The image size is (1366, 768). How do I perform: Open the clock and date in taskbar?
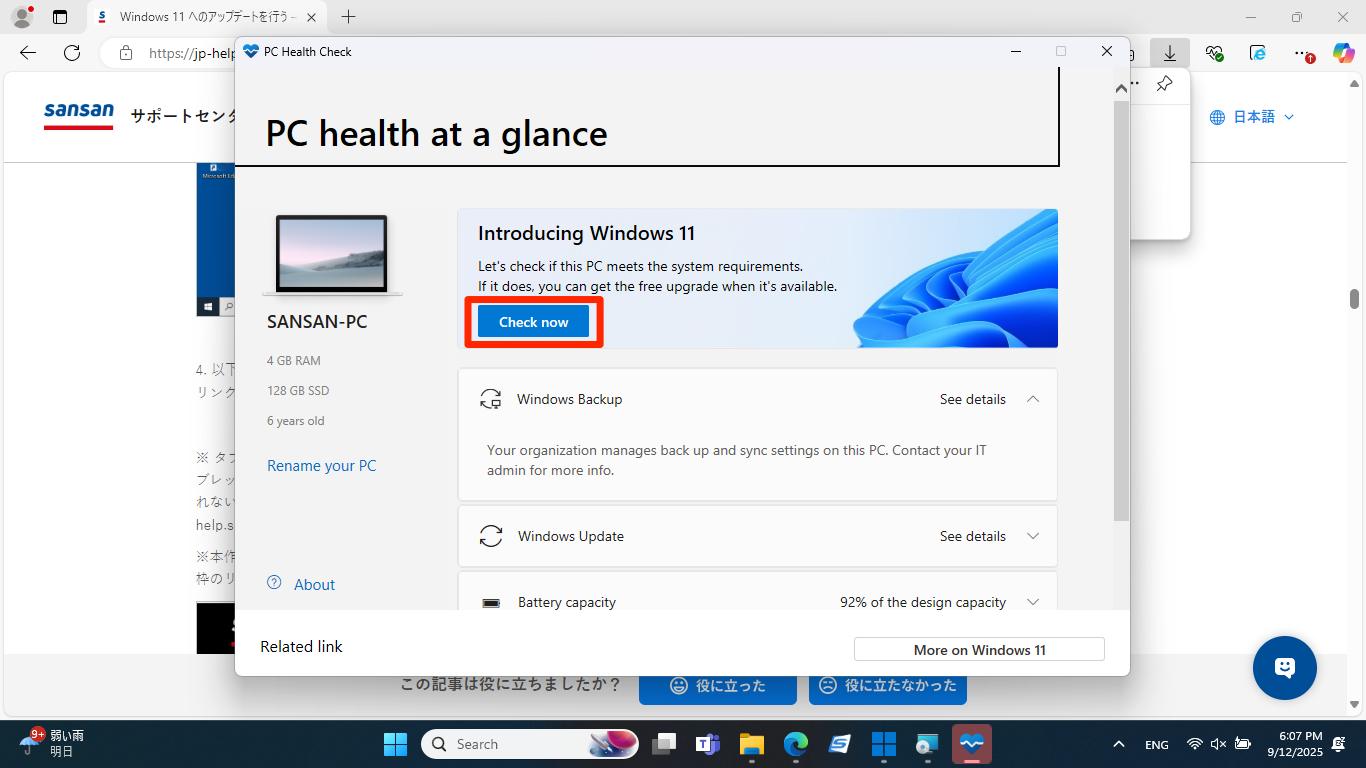tap(1294, 744)
